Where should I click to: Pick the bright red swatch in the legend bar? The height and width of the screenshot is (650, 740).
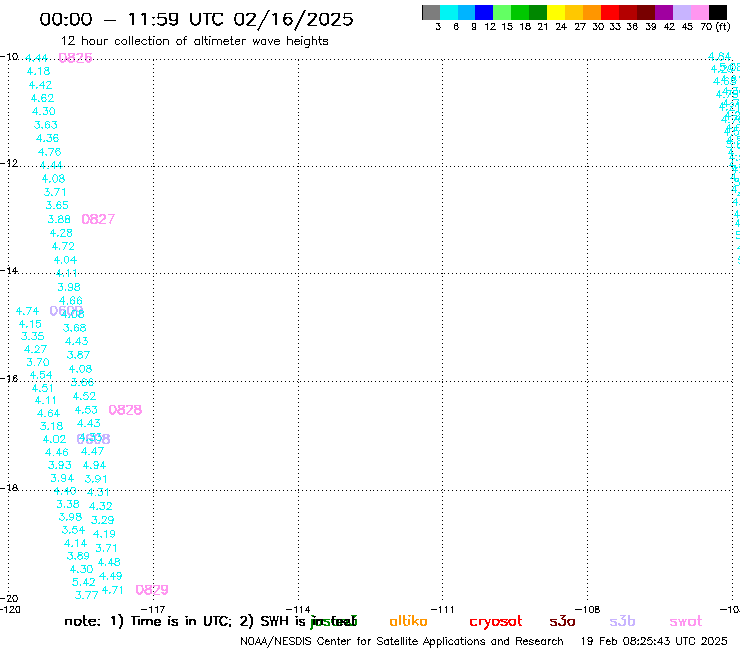click(x=609, y=12)
